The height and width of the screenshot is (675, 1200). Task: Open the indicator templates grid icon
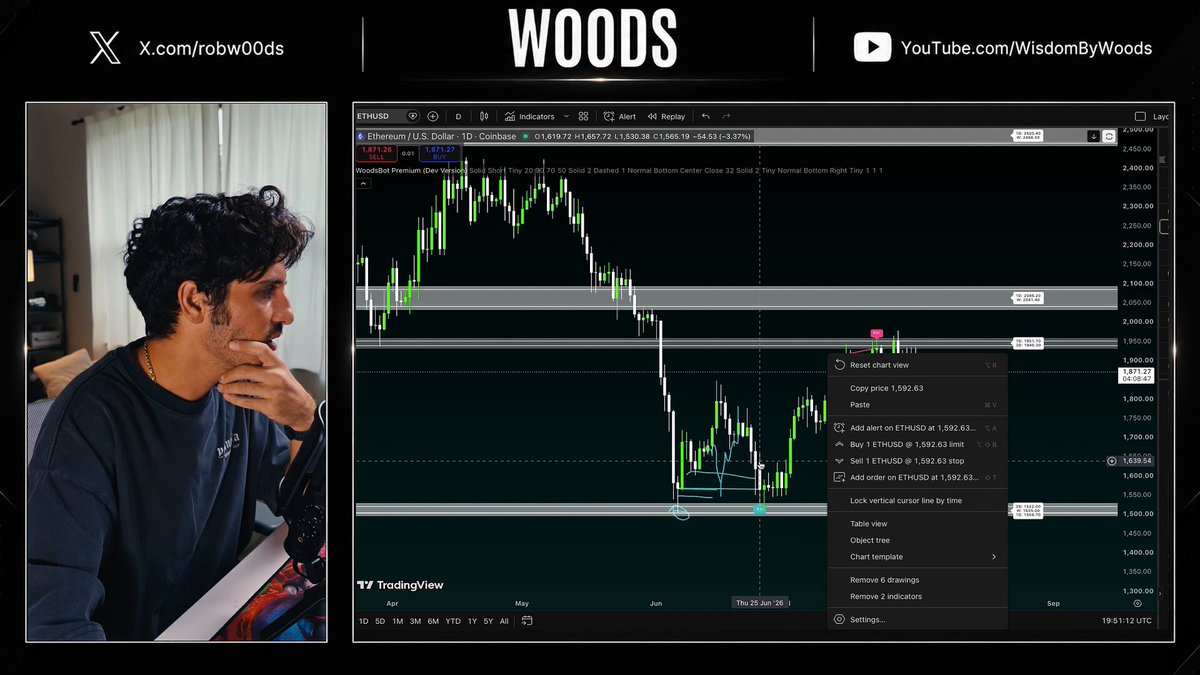pyautogui.click(x=584, y=116)
